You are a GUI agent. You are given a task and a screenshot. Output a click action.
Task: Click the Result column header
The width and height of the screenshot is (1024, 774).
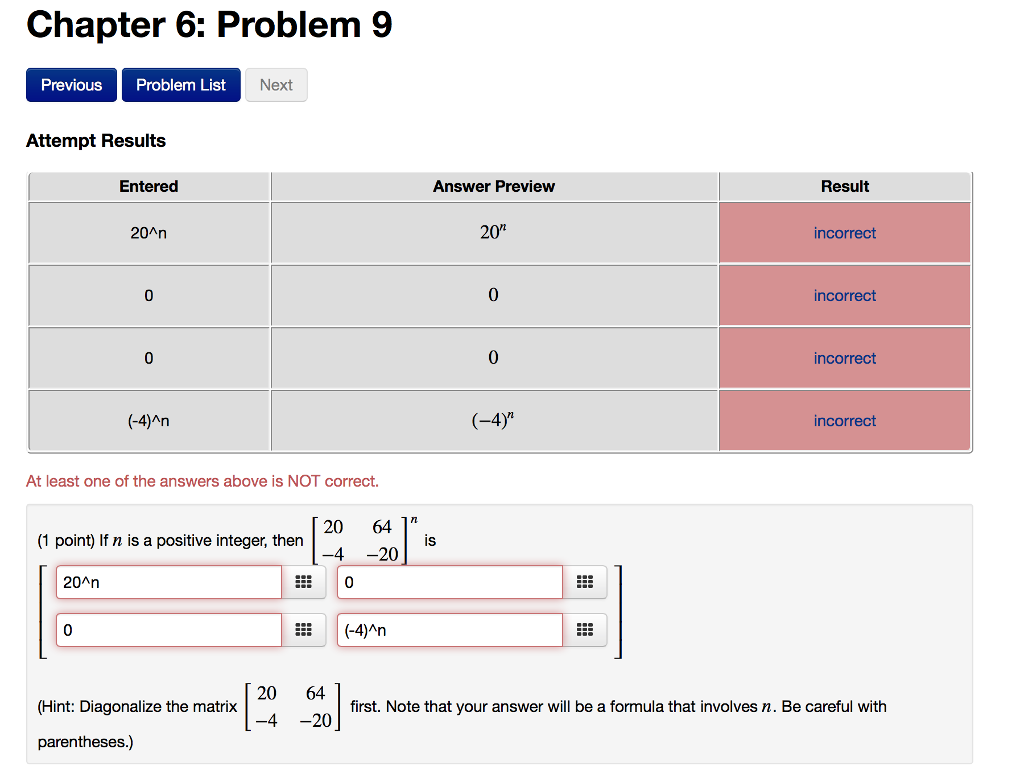pos(845,186)
